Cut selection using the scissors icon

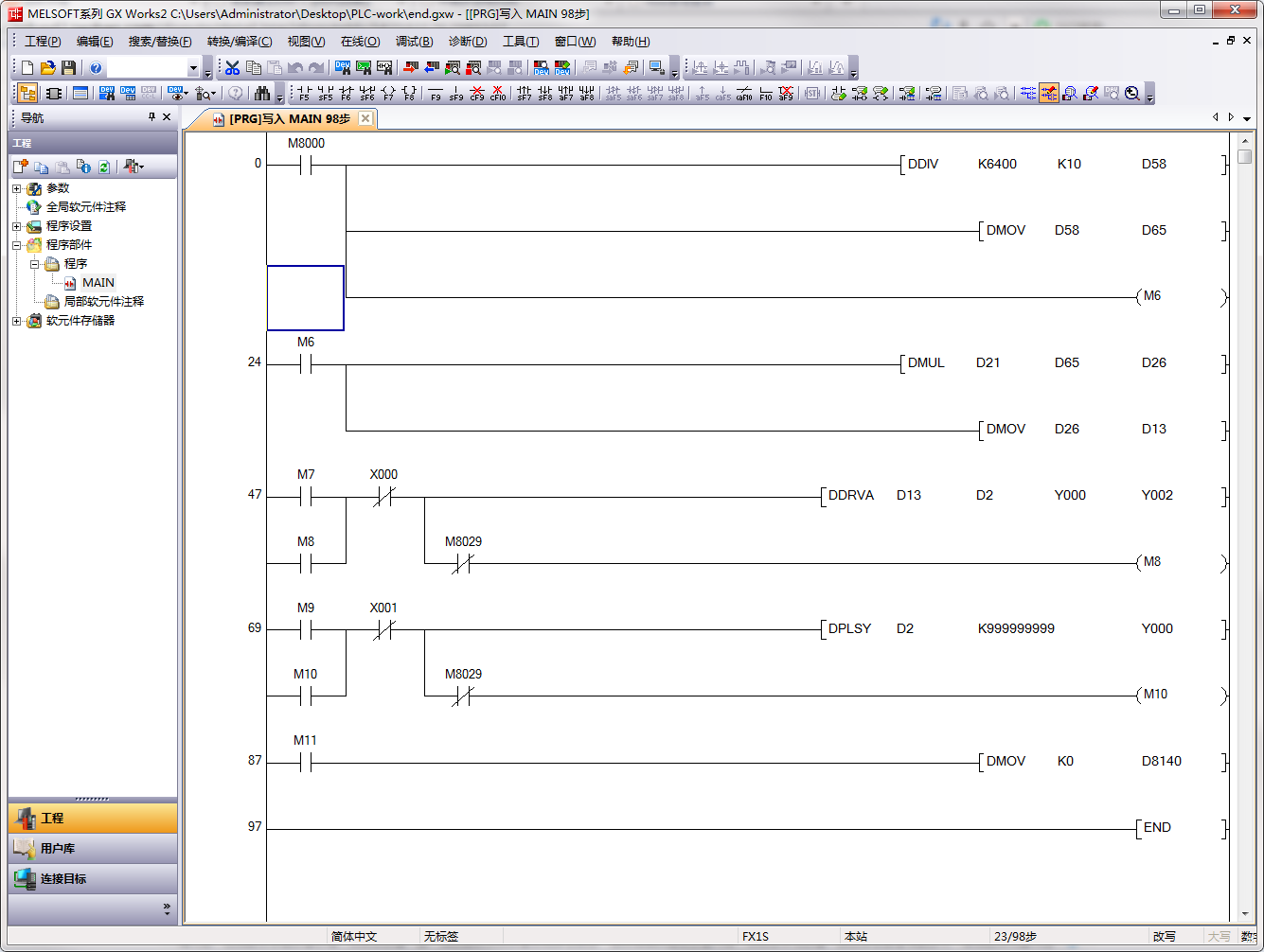click(232, 68)
